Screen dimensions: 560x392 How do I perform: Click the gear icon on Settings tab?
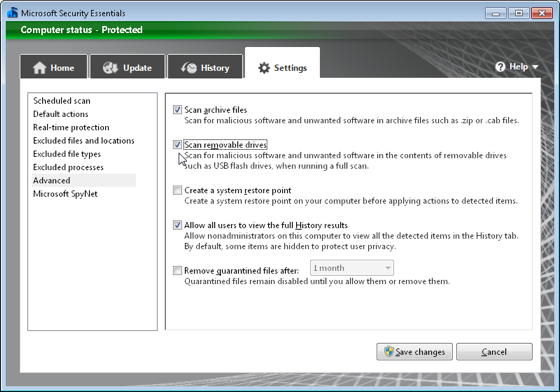(264, 67)
